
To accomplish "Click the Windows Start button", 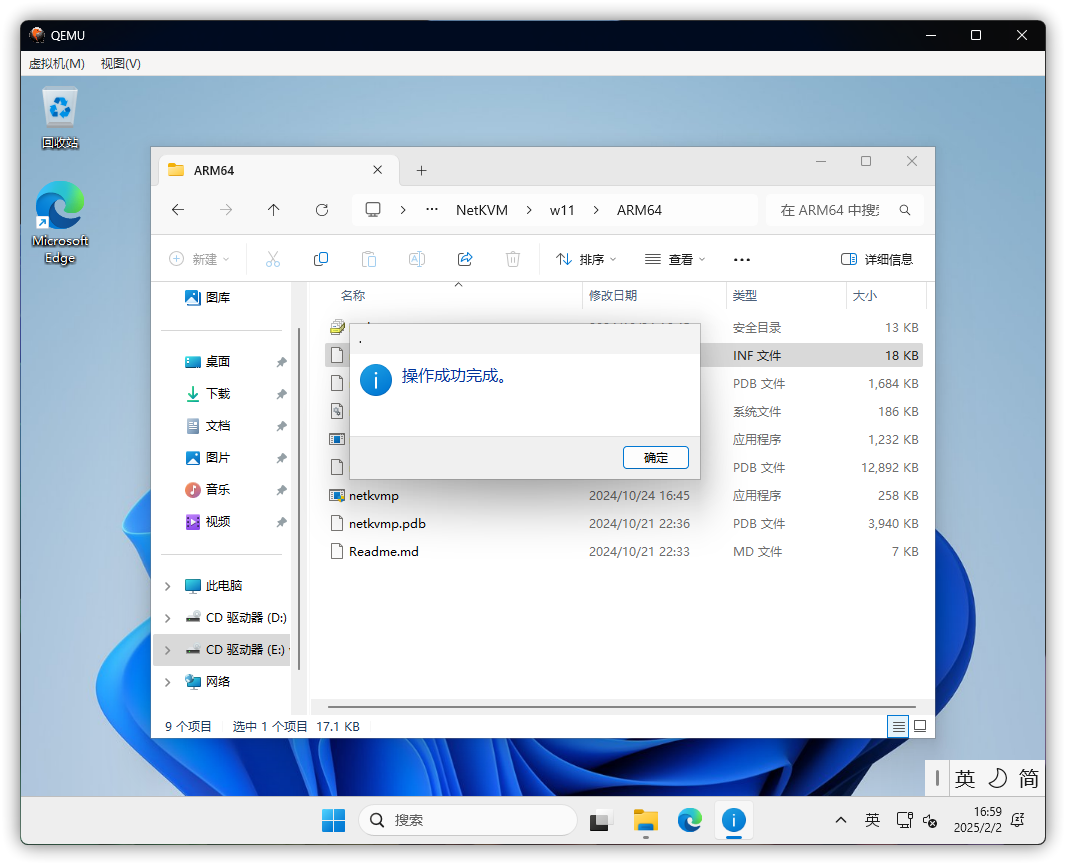I will [x=333, y=820].
